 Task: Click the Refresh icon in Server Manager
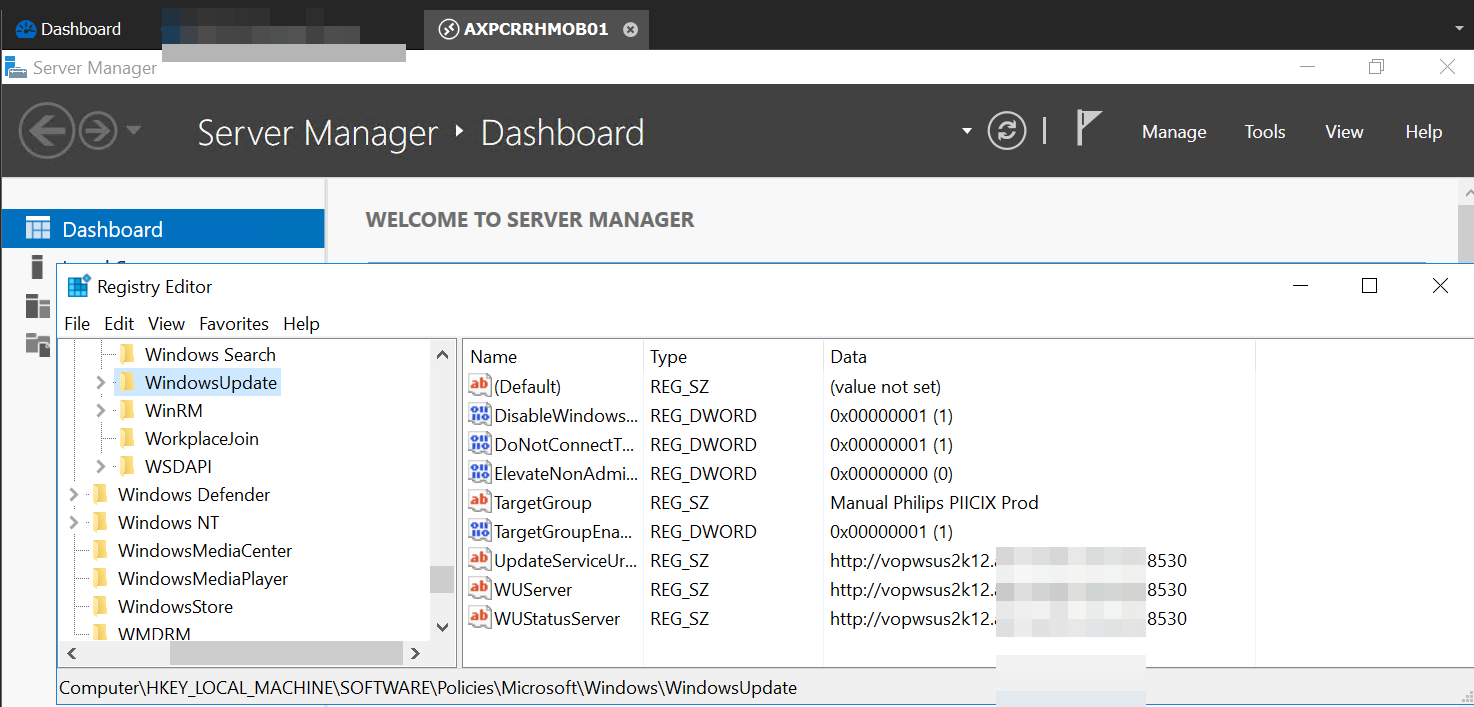[x=1007, y=131]
